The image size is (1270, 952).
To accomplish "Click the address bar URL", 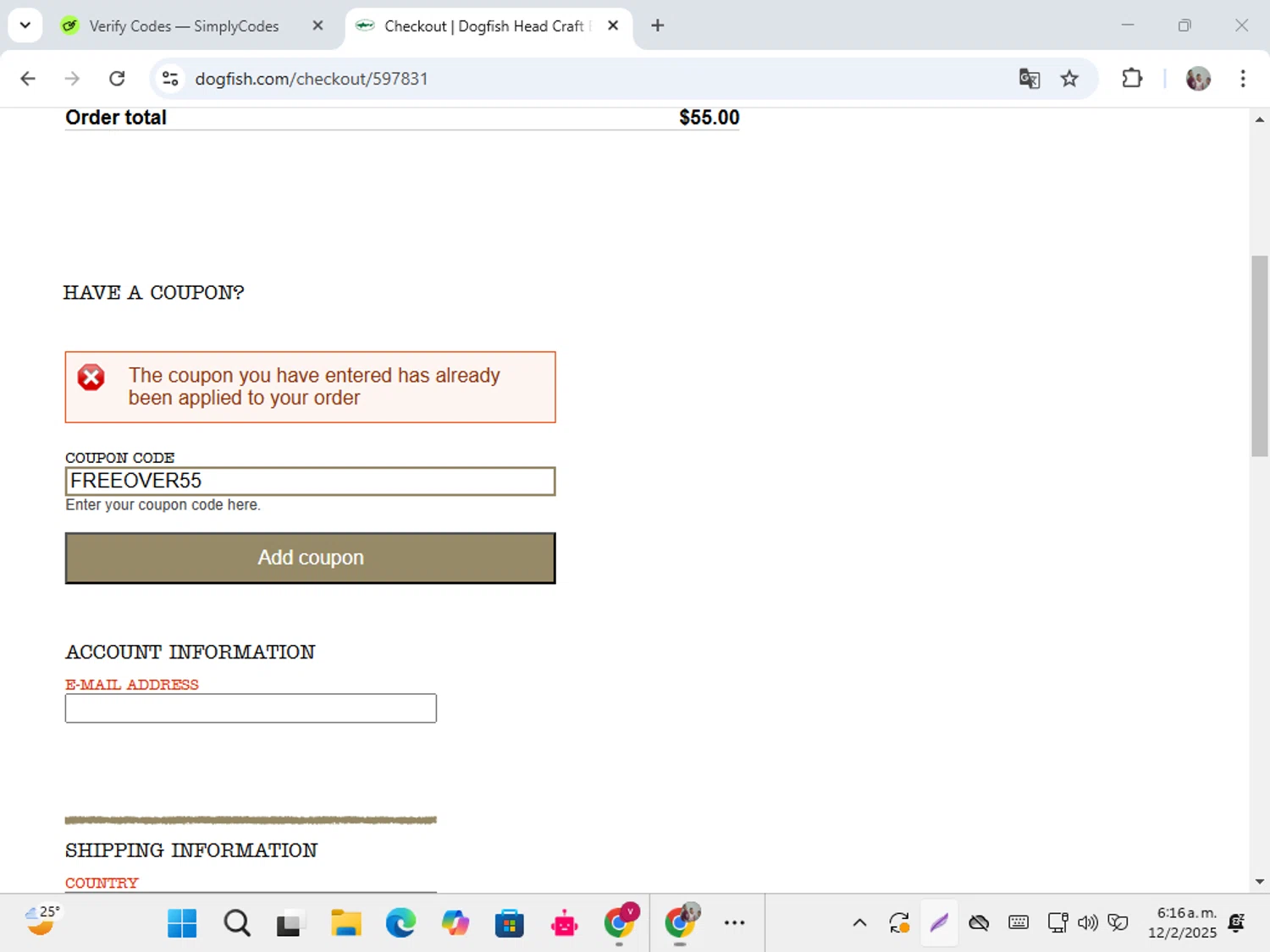I will (x=312, y=79).
